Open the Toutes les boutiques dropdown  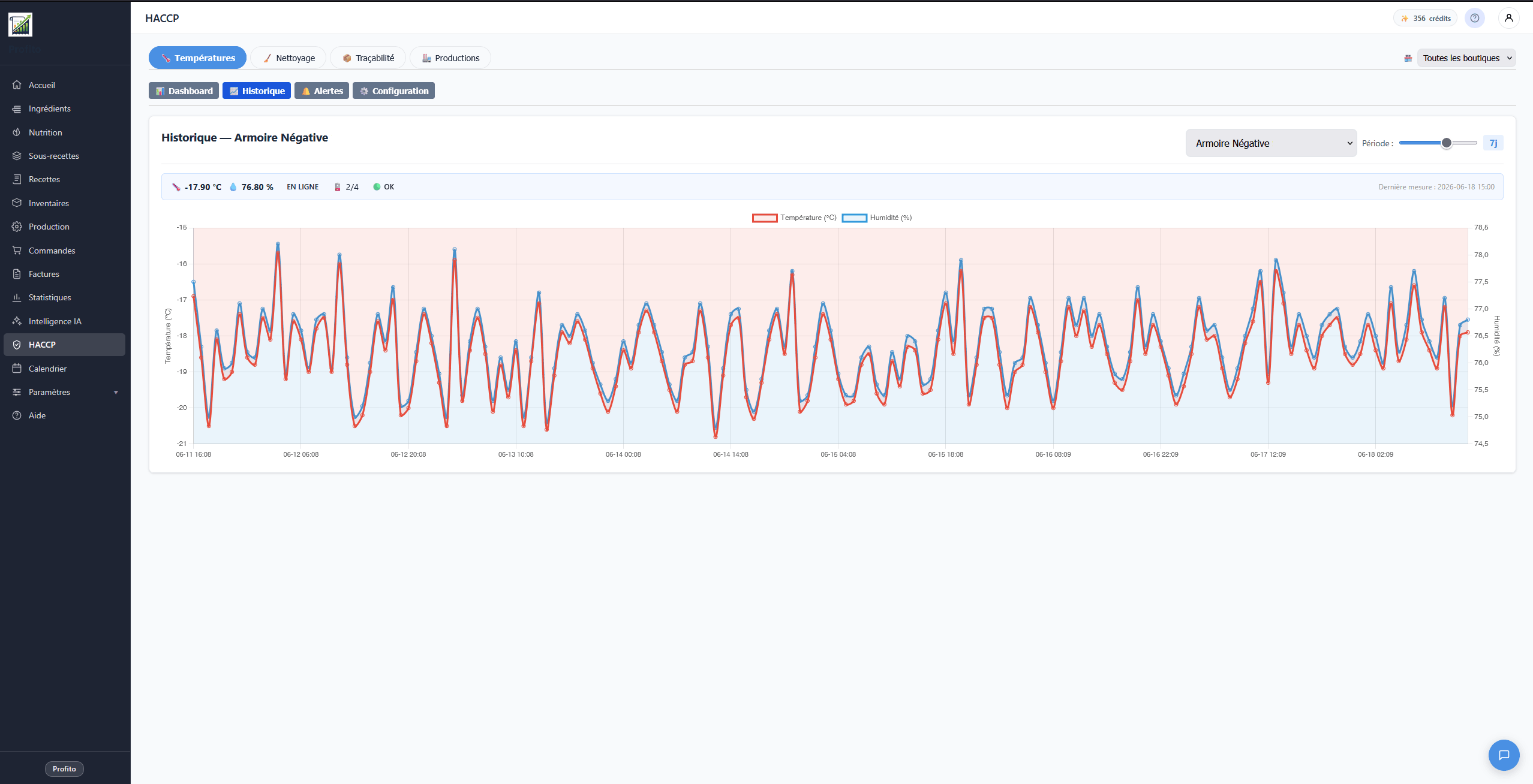tap(1466, 58)
